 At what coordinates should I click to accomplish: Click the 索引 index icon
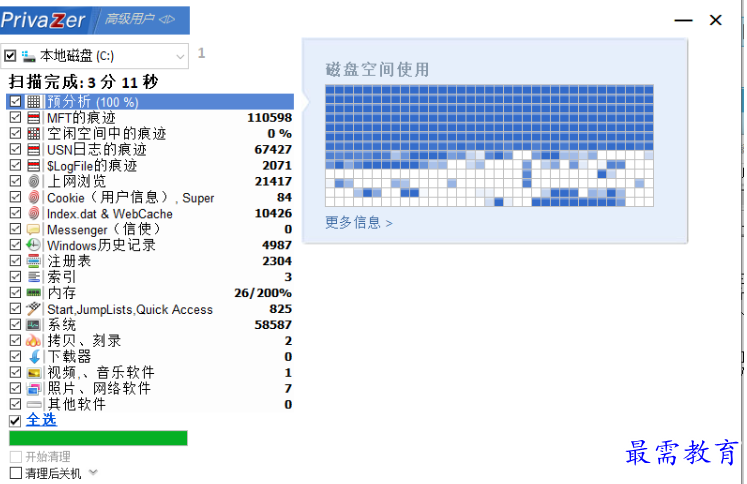click(33, 277)
